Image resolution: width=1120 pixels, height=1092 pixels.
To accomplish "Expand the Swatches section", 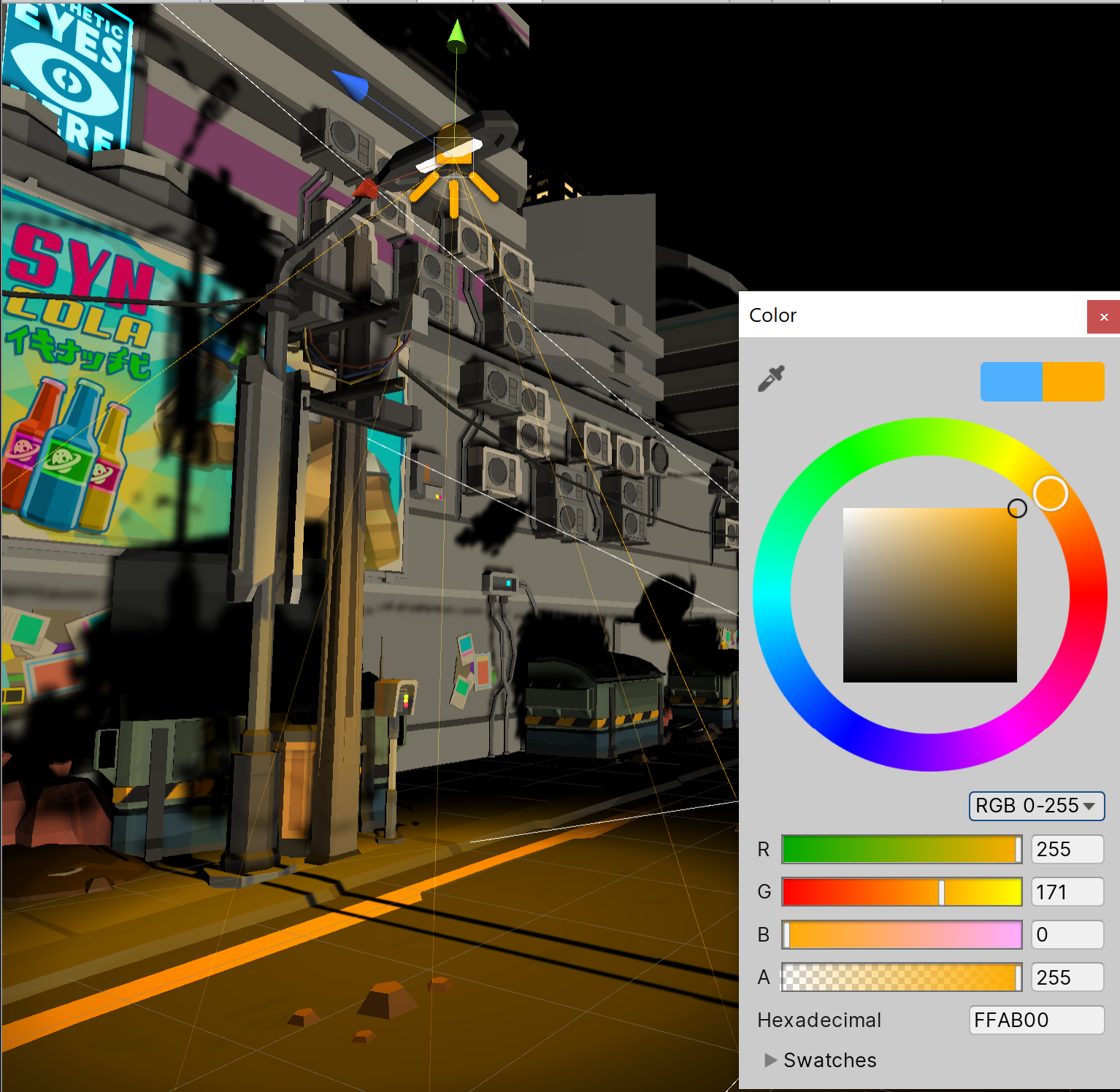I will (771, 1060).
